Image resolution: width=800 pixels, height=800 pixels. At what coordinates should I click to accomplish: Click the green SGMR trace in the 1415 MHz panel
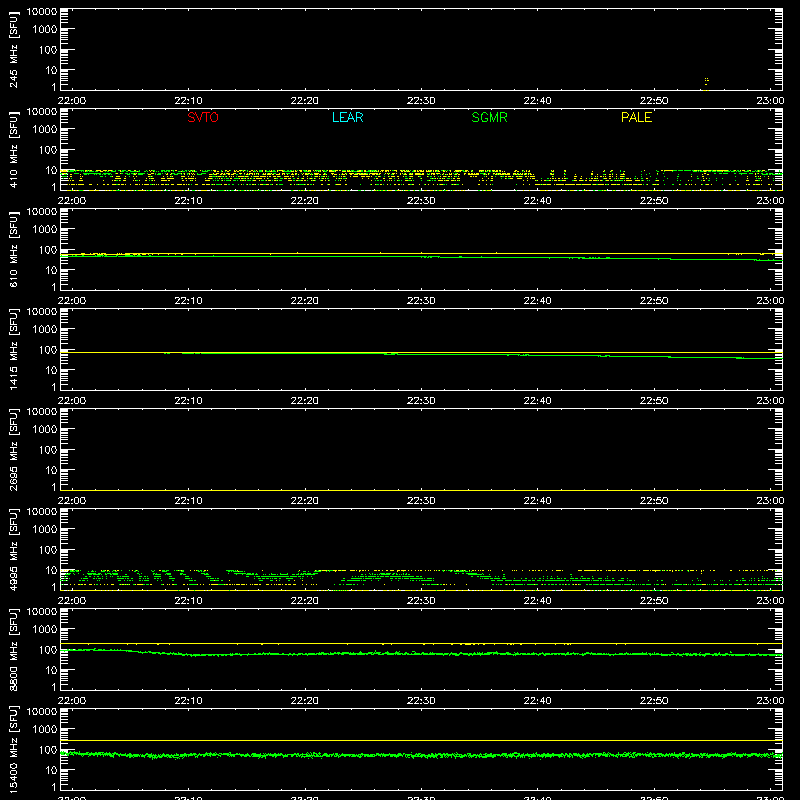(x=421, y=355)
